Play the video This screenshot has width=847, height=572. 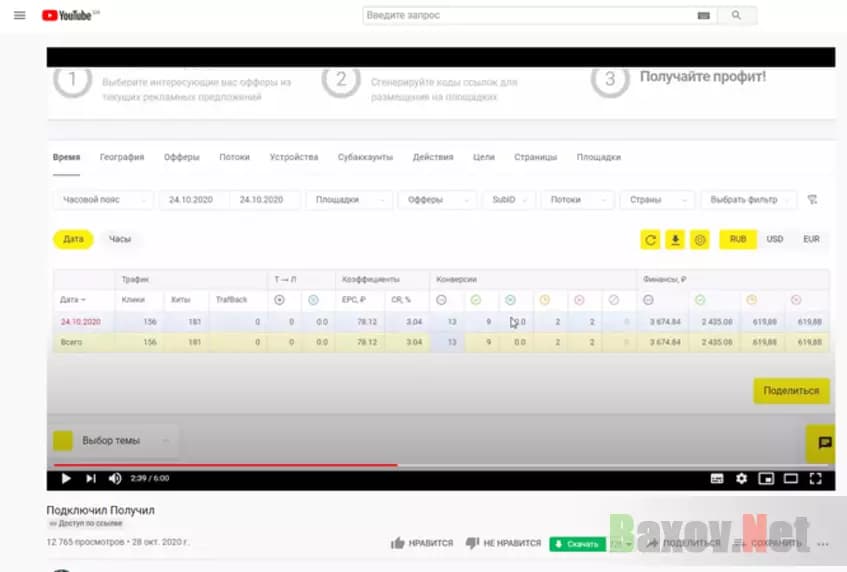pyautogui.click(x=66, y=479)
